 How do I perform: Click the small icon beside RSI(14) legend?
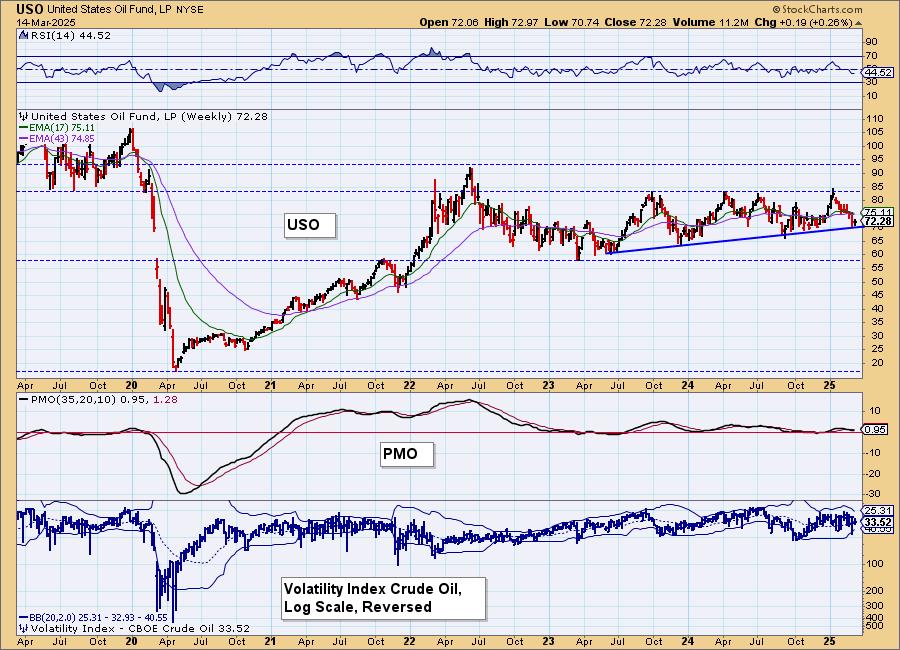23,35
